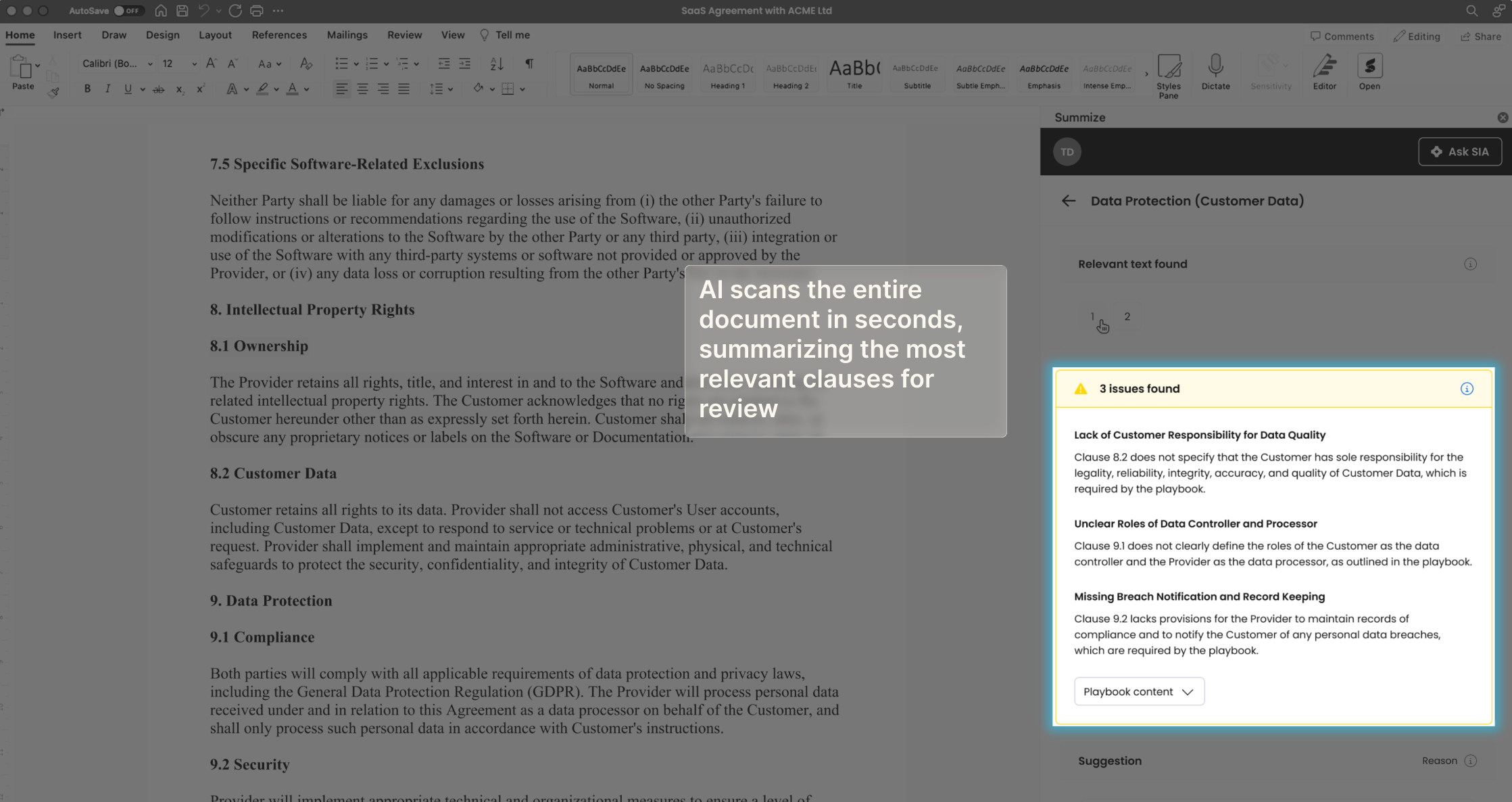Apply the Heading 1 style
1512x802 pixels.
pos(728,74)
